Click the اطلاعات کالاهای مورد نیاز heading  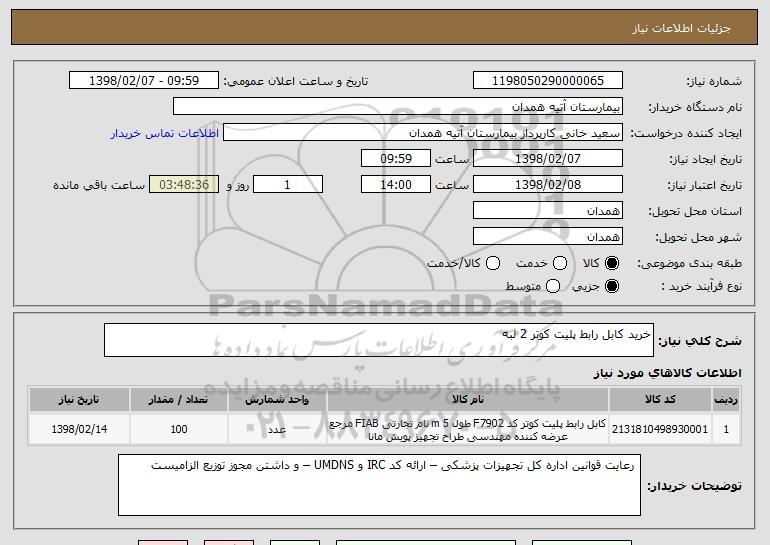coord(667,374)
